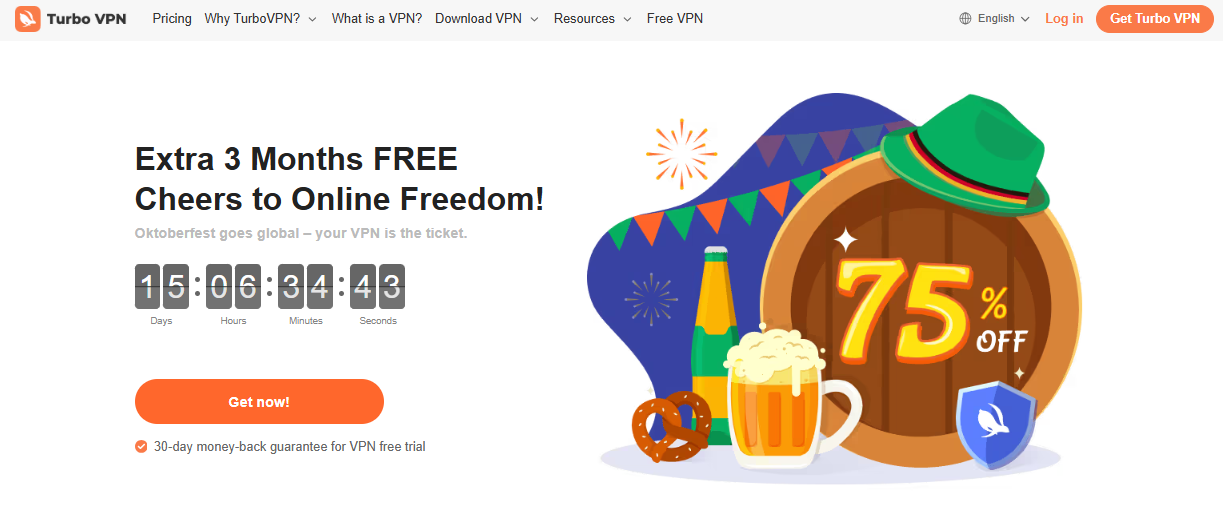Viewport: 1223px width, 515px height.
Task: Expand the Why TurboVPN? dropdown
Action: (x=260, y=19)
